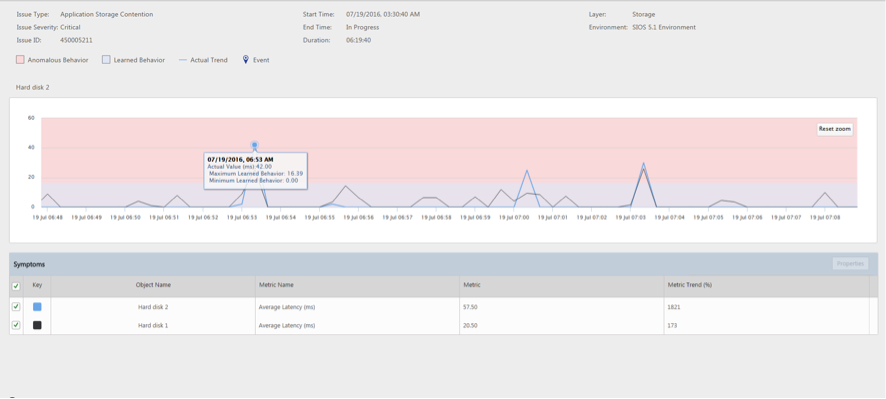Click the Issue ID value 450005211
This screenshot has width=886, height=399.
click(76, 41)
